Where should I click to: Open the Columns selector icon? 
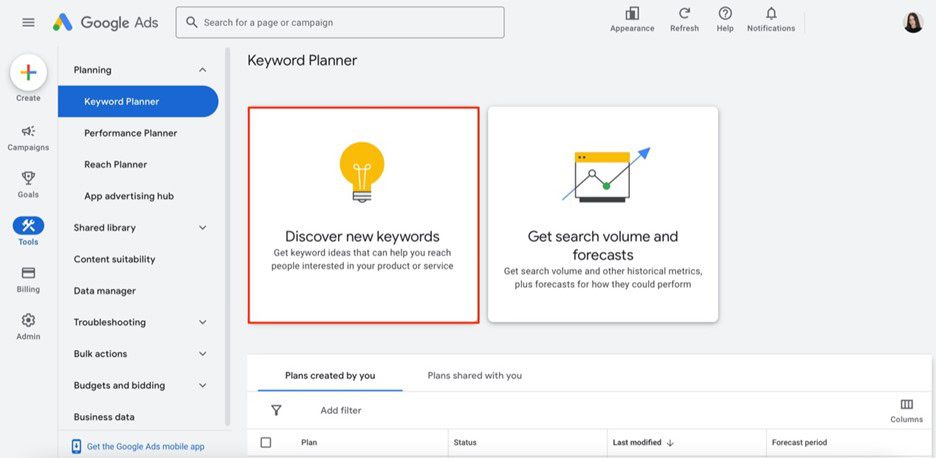click(906, 404)
